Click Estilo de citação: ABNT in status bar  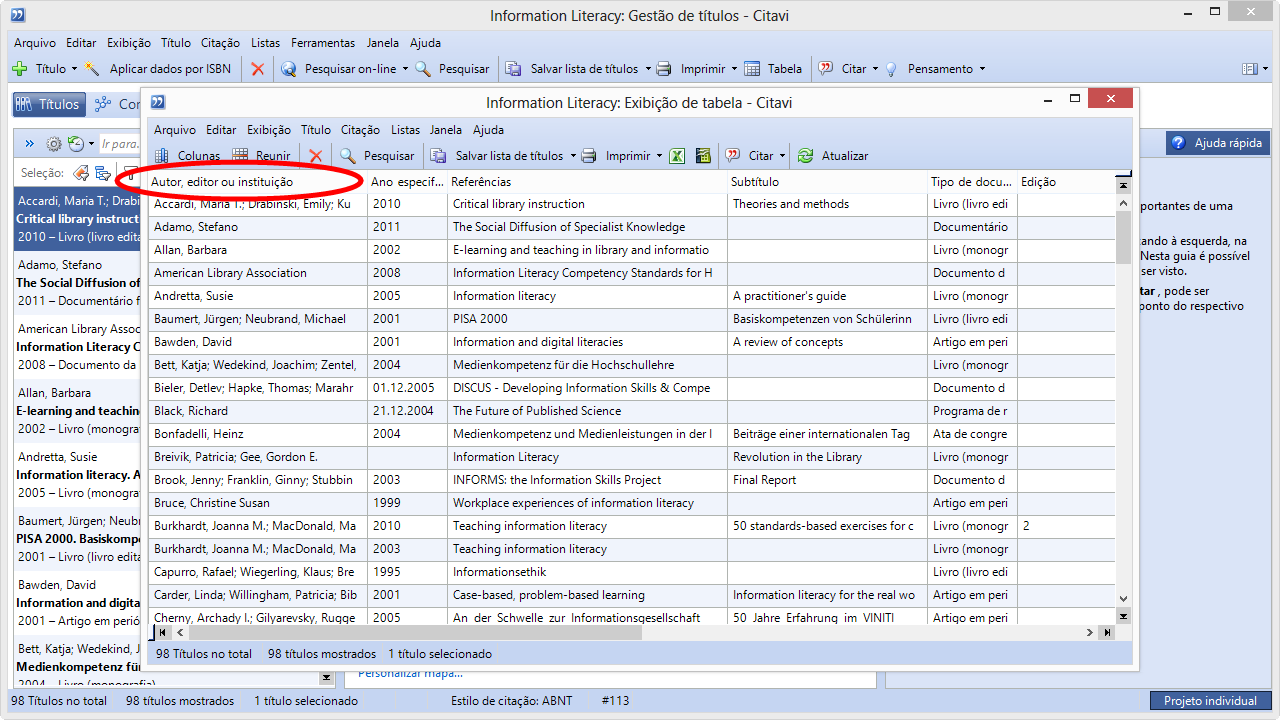(512, 701)
